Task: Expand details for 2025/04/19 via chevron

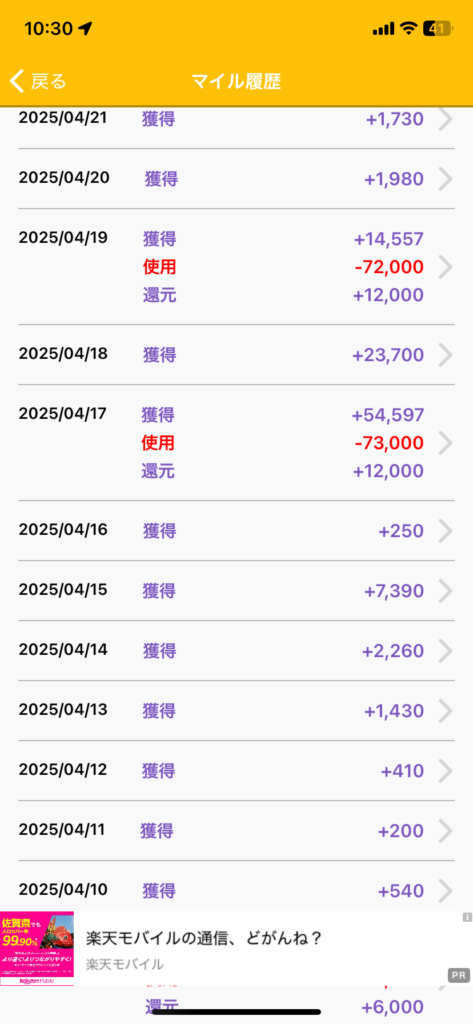Action: click(446, 266)
